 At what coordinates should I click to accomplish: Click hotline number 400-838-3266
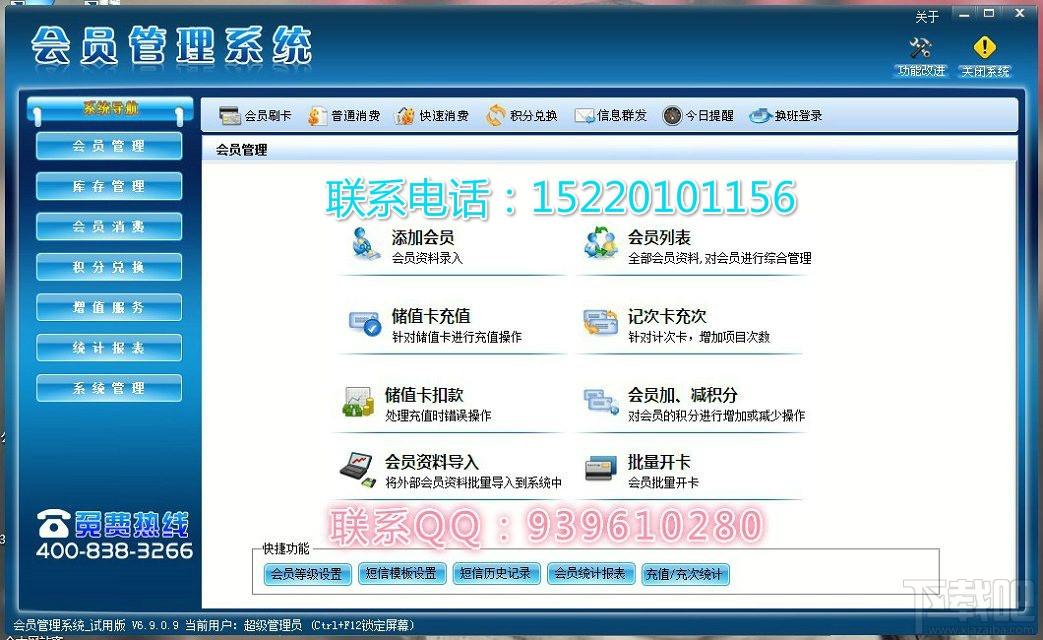coord(114,551)
